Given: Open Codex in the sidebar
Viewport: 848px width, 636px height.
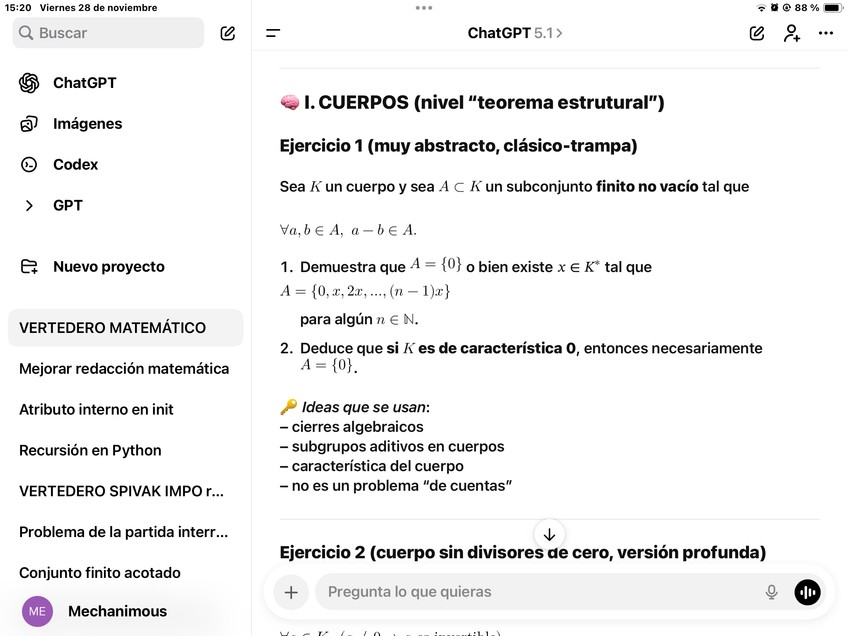Looking at the screenshot, I should pyautogui.click(x=75, y=165).
